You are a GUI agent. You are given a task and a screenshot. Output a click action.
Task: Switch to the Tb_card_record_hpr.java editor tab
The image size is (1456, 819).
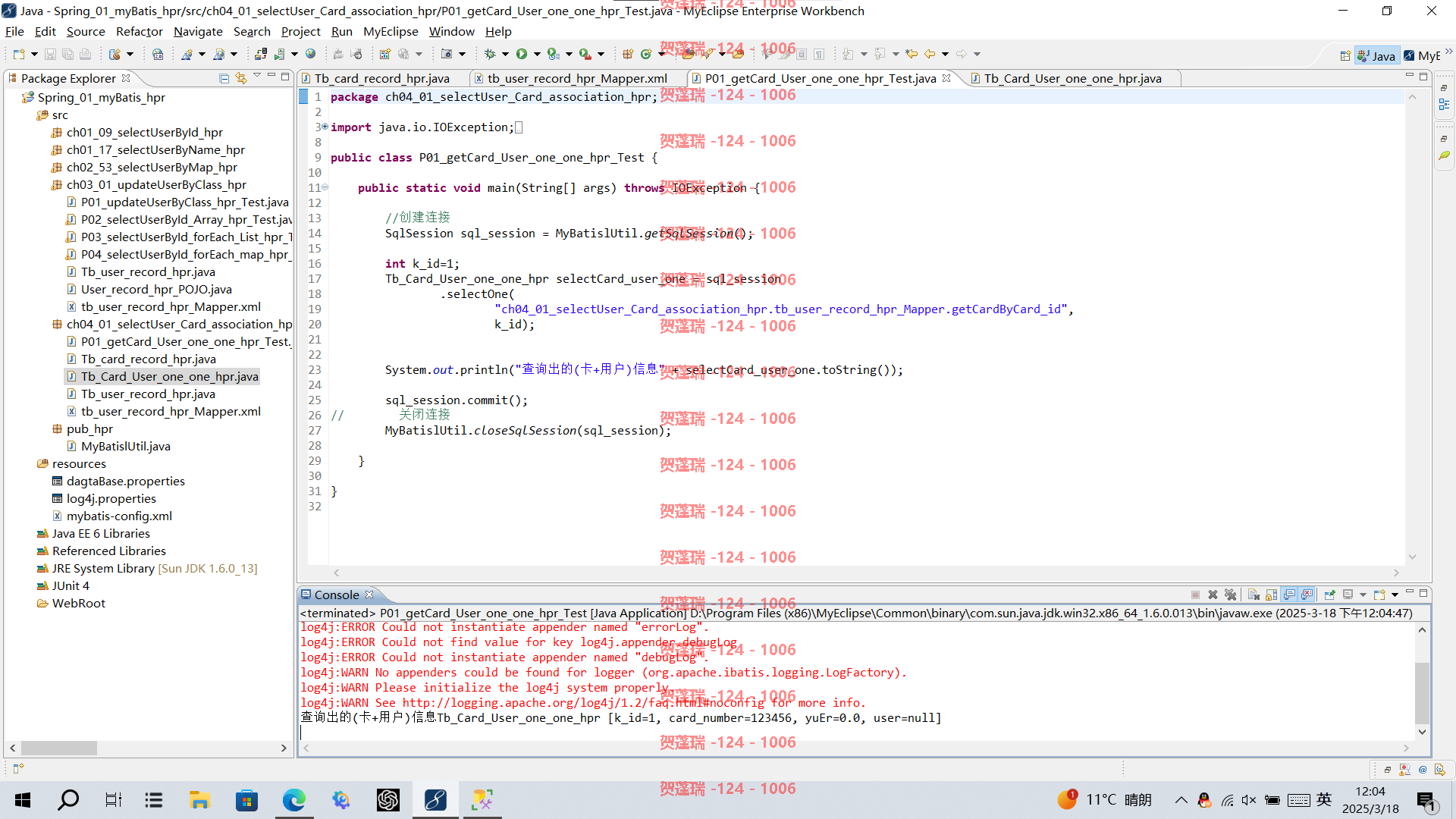tap(381, 78)
